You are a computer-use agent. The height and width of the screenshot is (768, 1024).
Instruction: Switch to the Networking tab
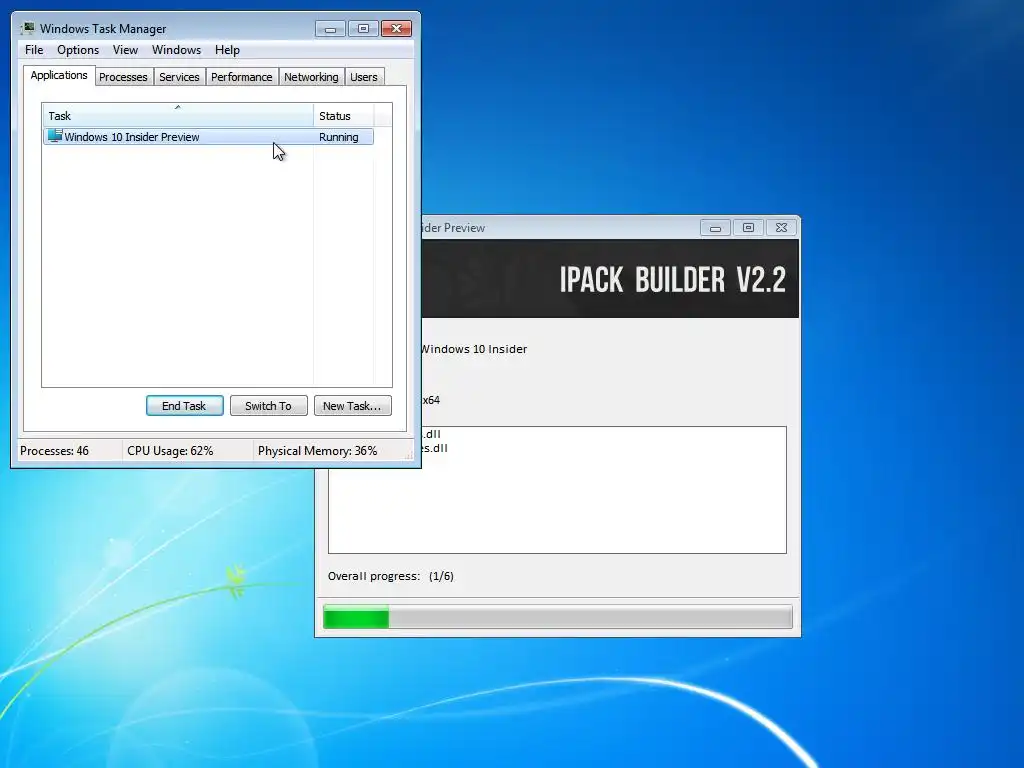311,77
